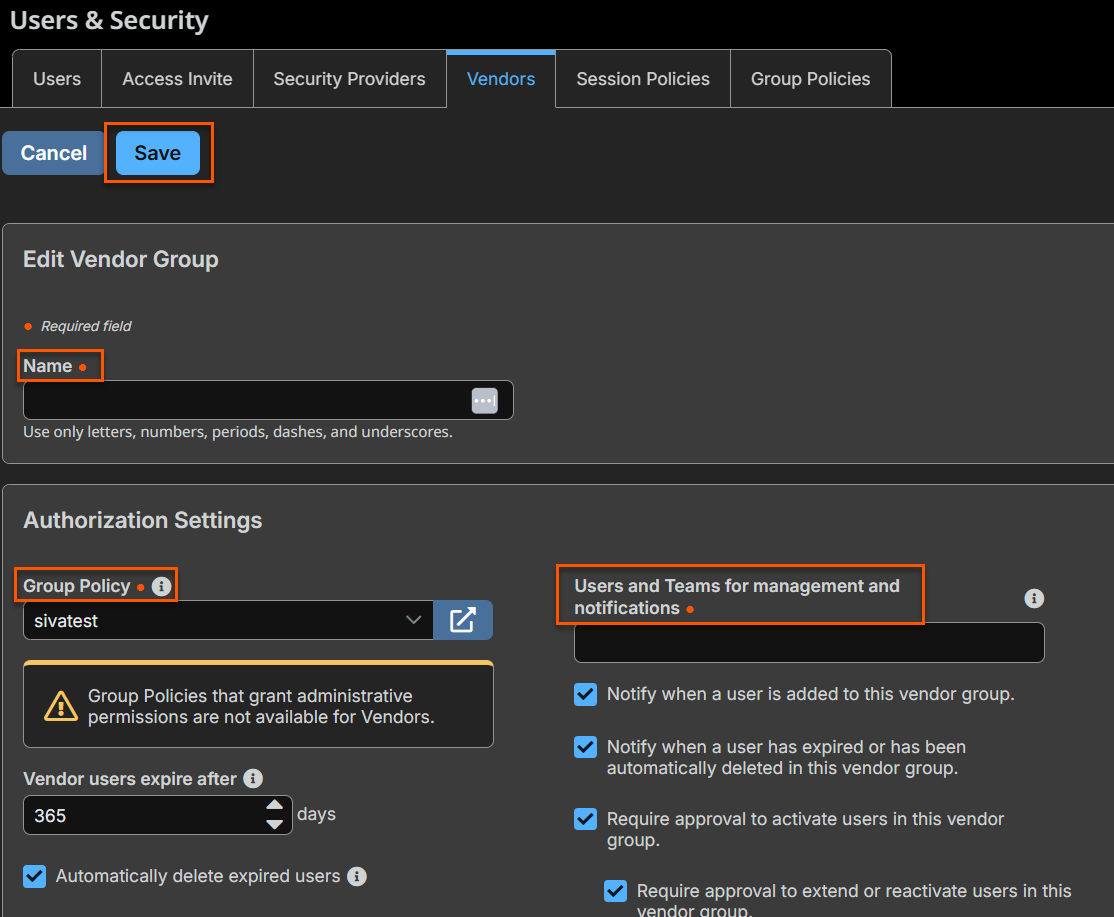Screen dimensions: 1114x917
Task: Open the Users tab
Action: click(x=57, y=79)
